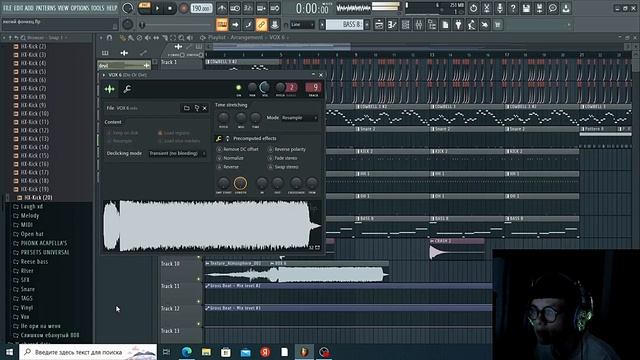Viewport: 640px width, 360px height.
Task: Open the VIEW menu
Action: [x=63, y=8]
